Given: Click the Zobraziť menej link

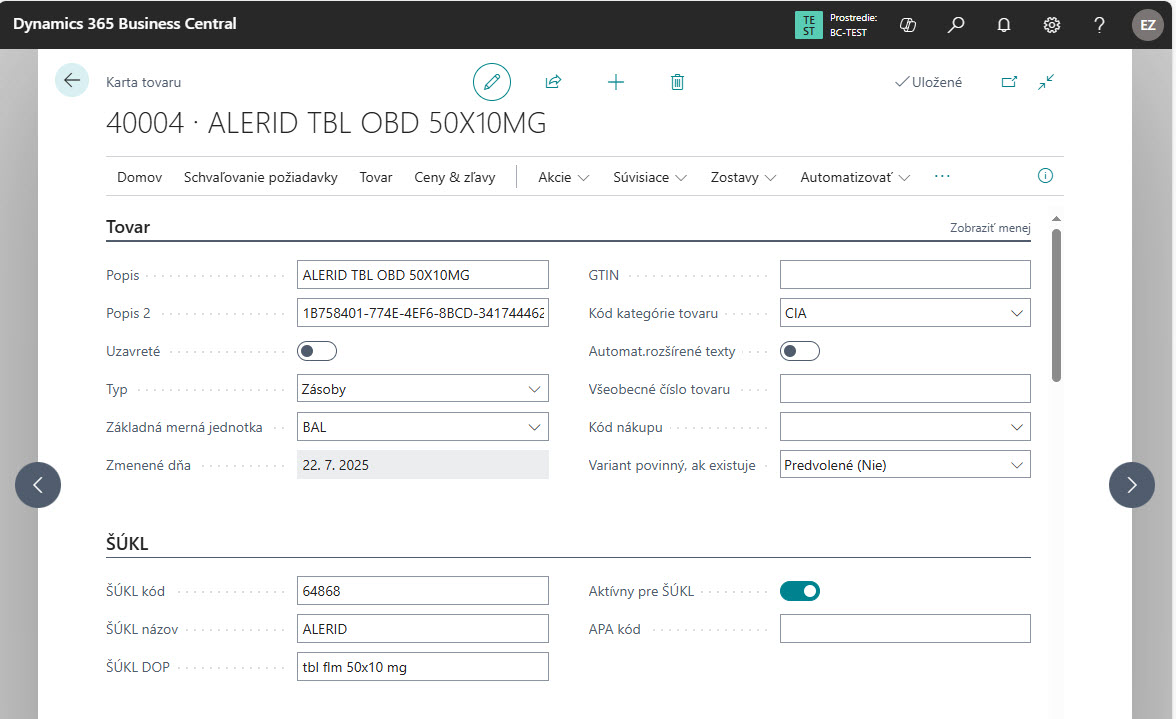Looking at the screenshot, I should point(989,228).
